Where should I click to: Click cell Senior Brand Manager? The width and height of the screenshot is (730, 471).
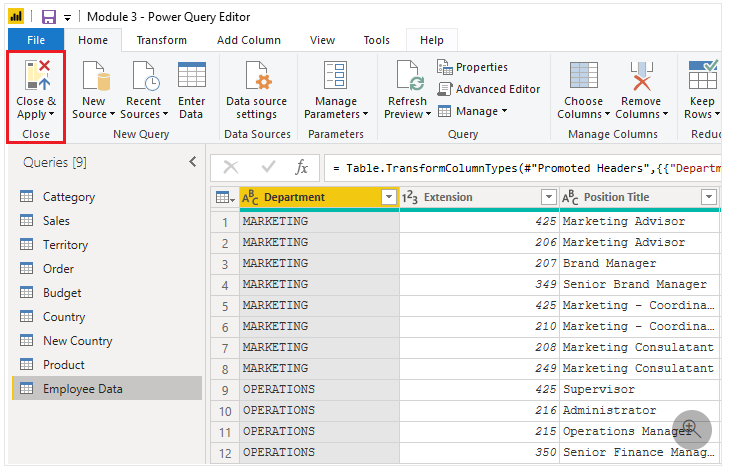[641, 284]
